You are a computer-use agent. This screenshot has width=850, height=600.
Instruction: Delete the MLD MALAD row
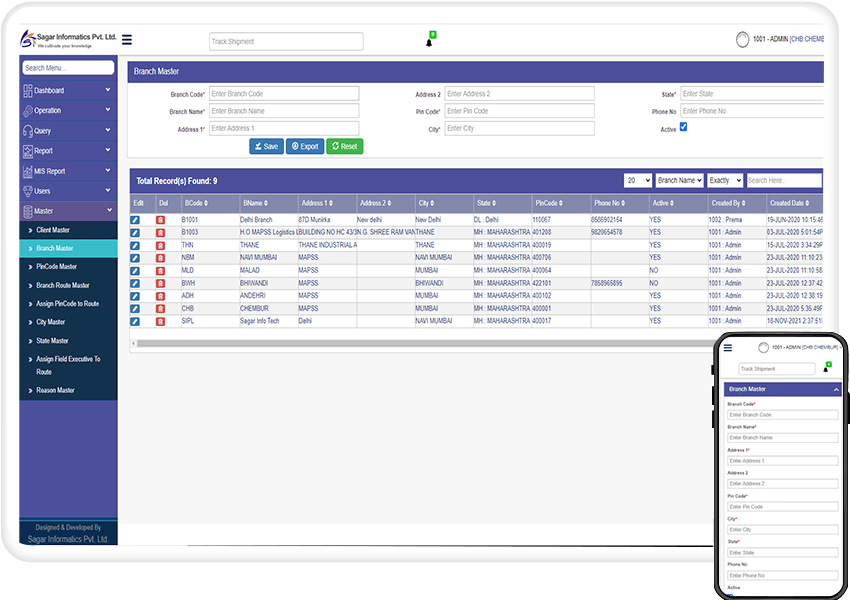tap(160, 270)
